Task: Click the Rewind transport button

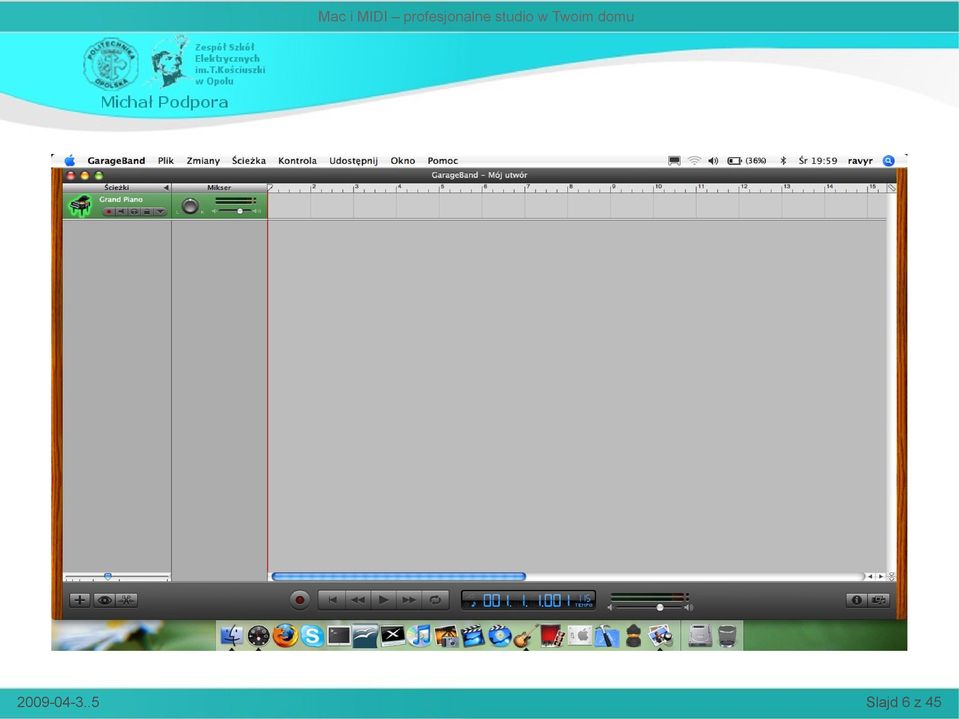Action: click(358, 600)
